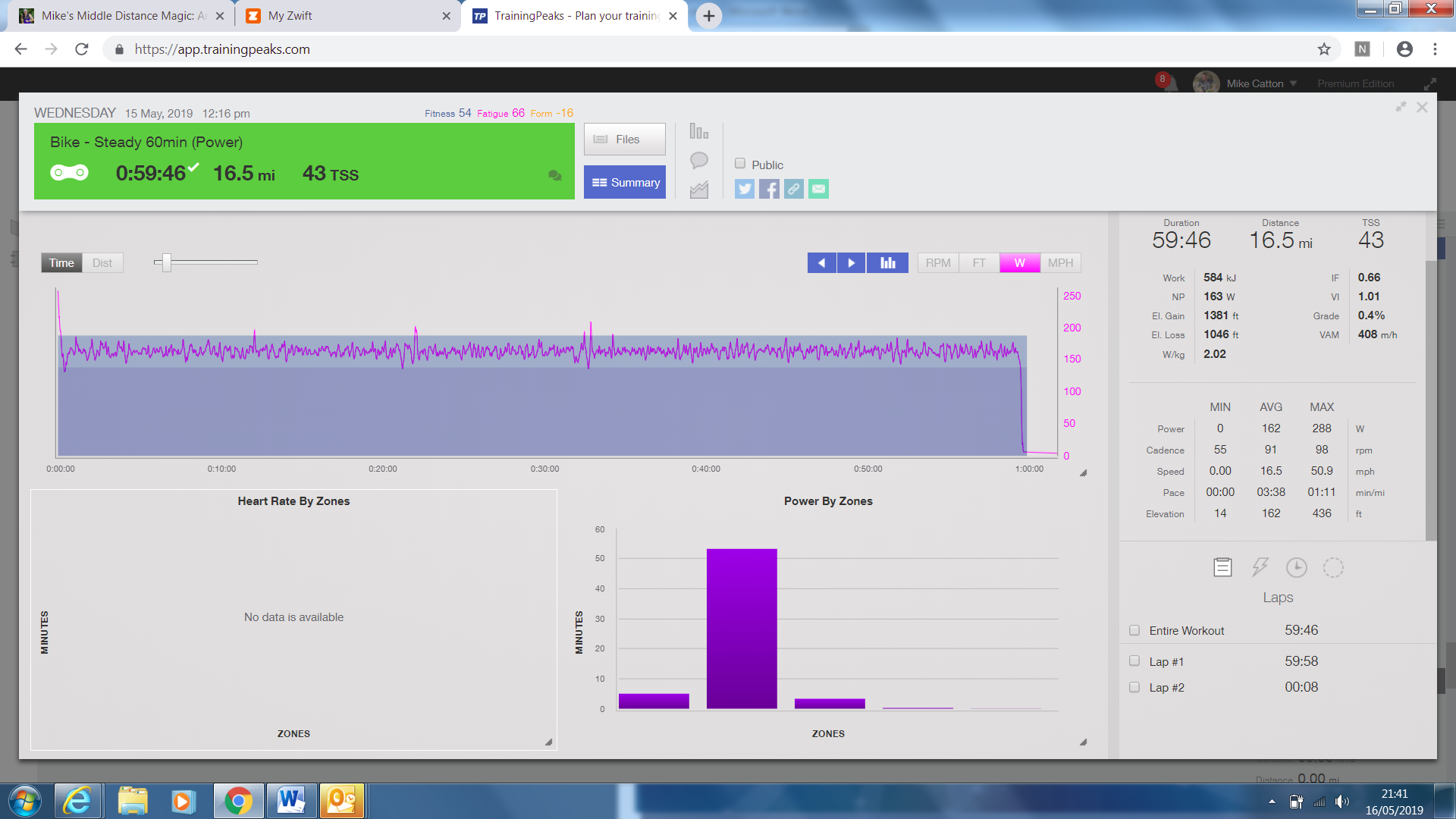This screenshot has height=819, width=1456.
Task: Switch graph axis to Dist
Action: (x=102, y=263)
